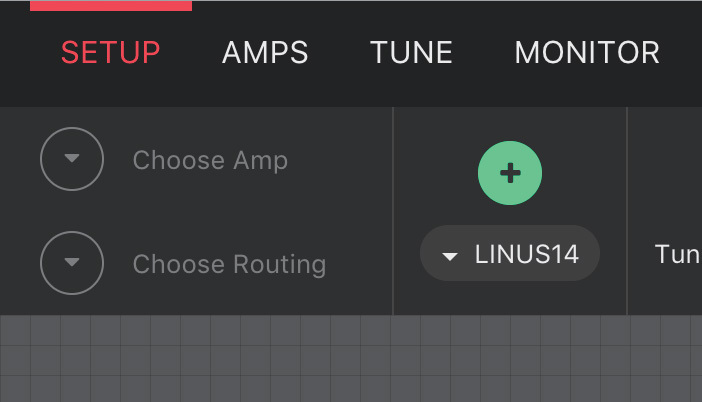Click the partially visible Tun label
This screenshot has height=402, width=702.
pyautogui.click(x=678, y=254)
